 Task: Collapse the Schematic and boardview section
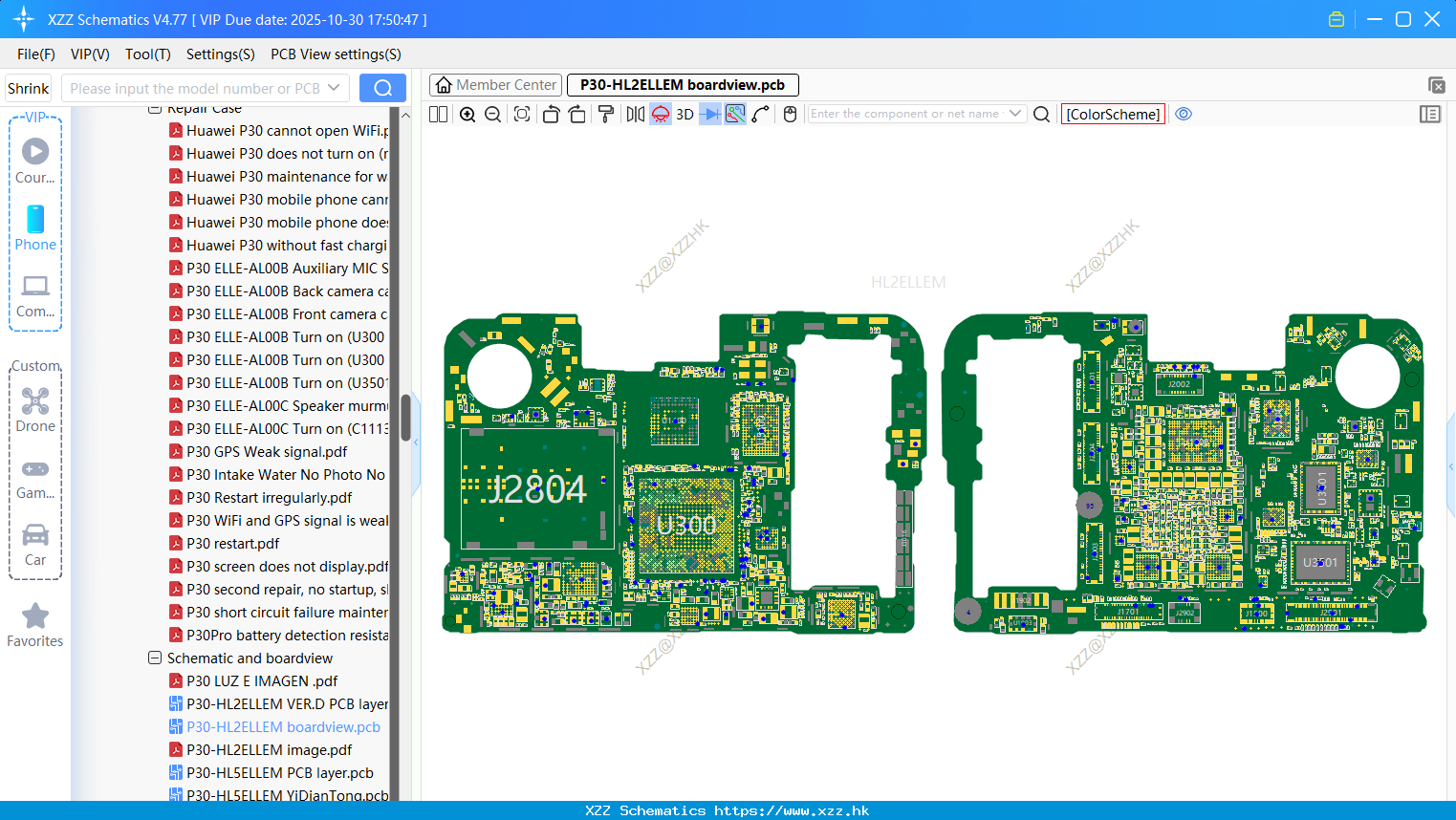[x=155, y=658]
